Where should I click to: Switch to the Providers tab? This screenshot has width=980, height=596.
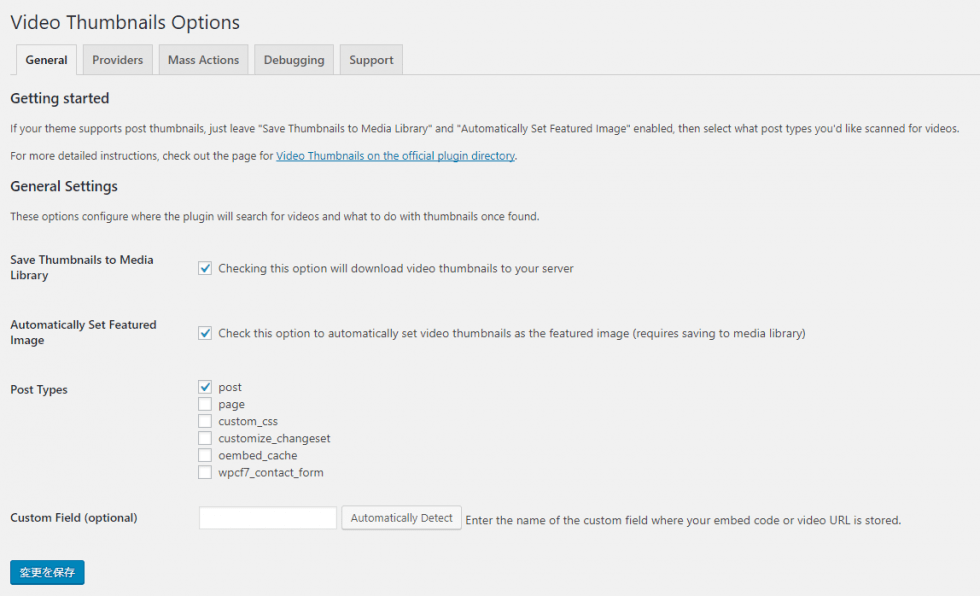coord(117,60)
